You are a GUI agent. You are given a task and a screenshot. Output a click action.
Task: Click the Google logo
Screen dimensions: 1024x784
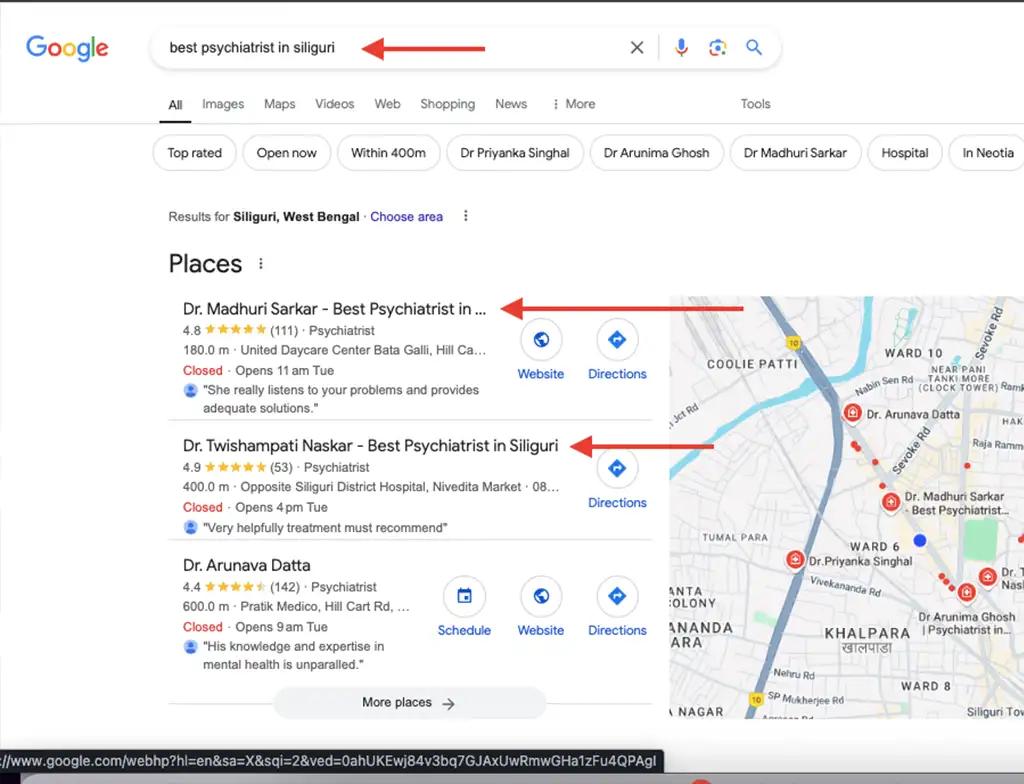coord(67,48)
